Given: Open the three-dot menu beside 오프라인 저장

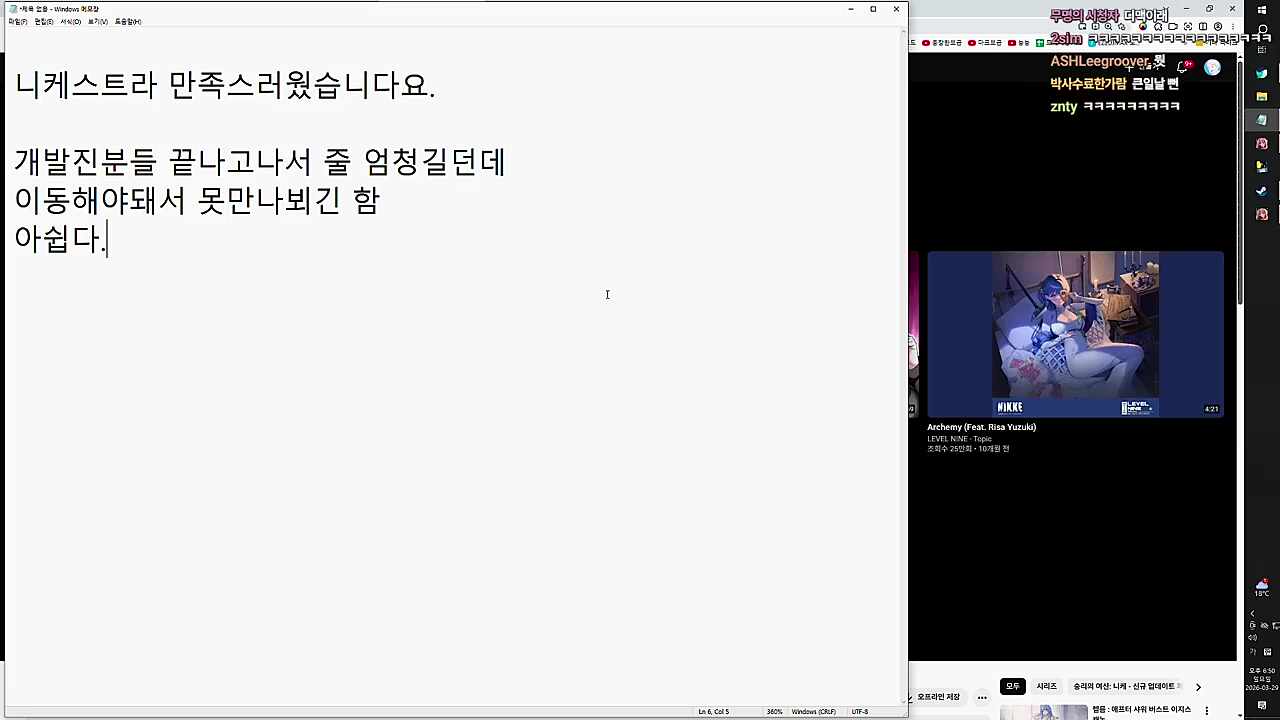Looking at the screenshot, I should coord(981,697).
